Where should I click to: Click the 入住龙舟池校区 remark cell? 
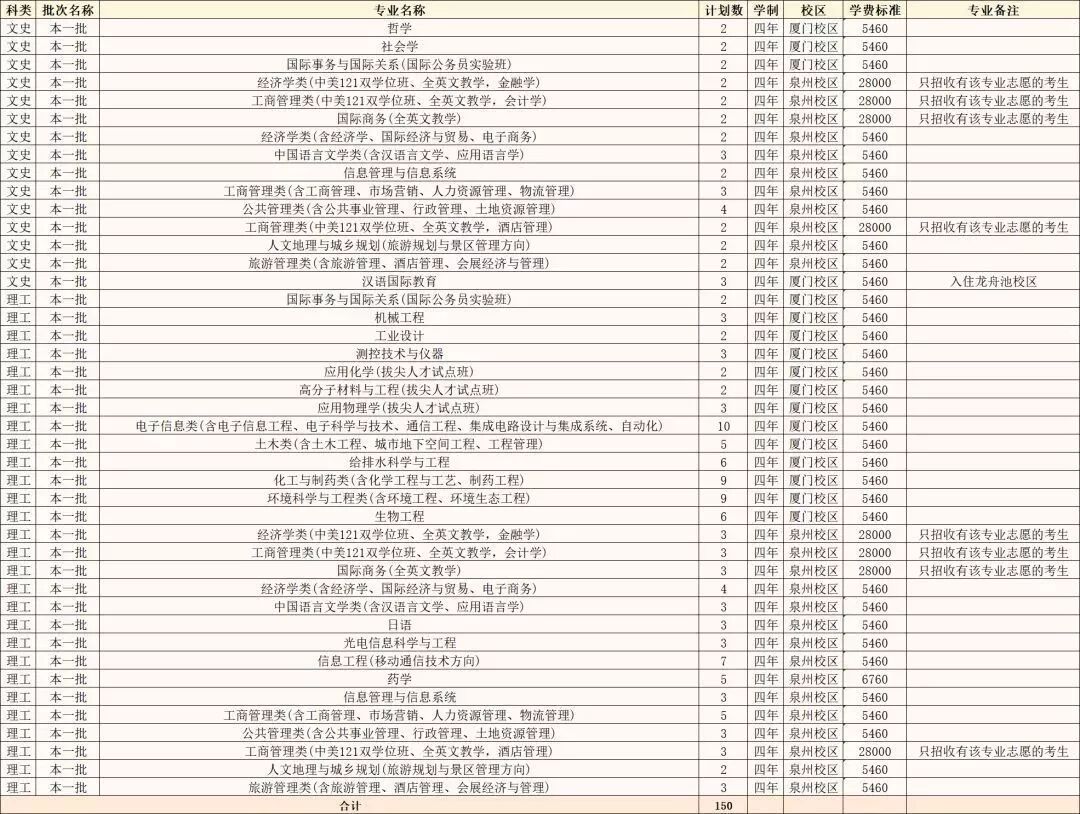[x=993, y=282]
